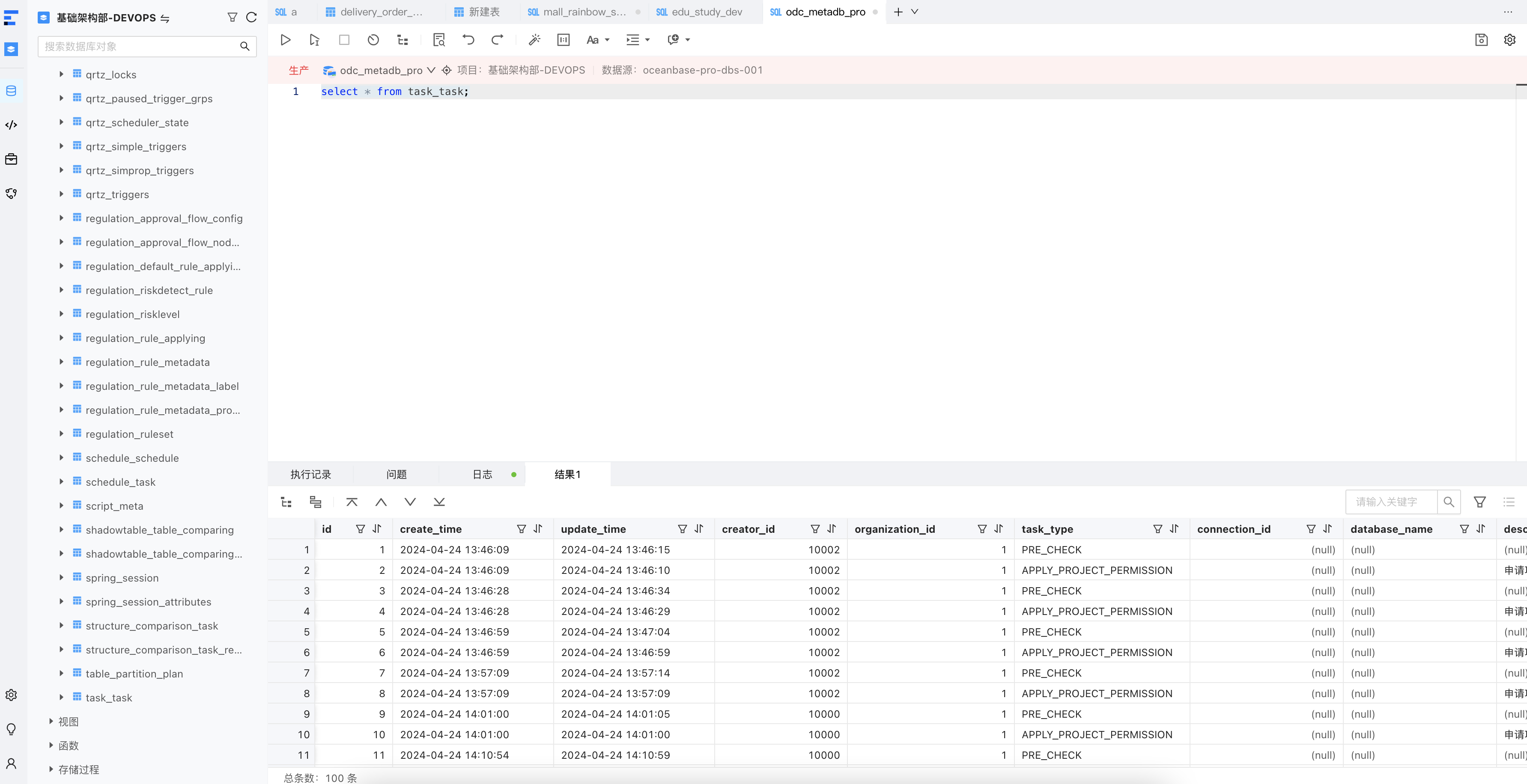The width and height of the screenshot is (1527, 784).
Task: Undo the last edit in the editor
Action: click(x=468, y=40)
